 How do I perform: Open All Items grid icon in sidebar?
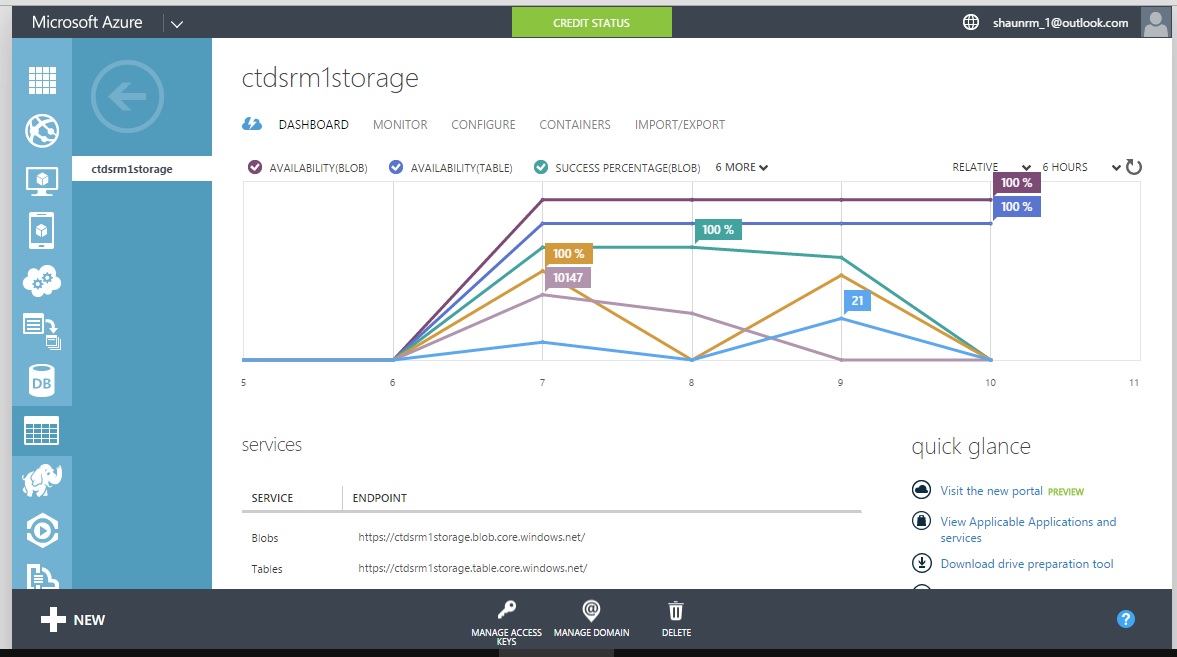pos(42,80)
